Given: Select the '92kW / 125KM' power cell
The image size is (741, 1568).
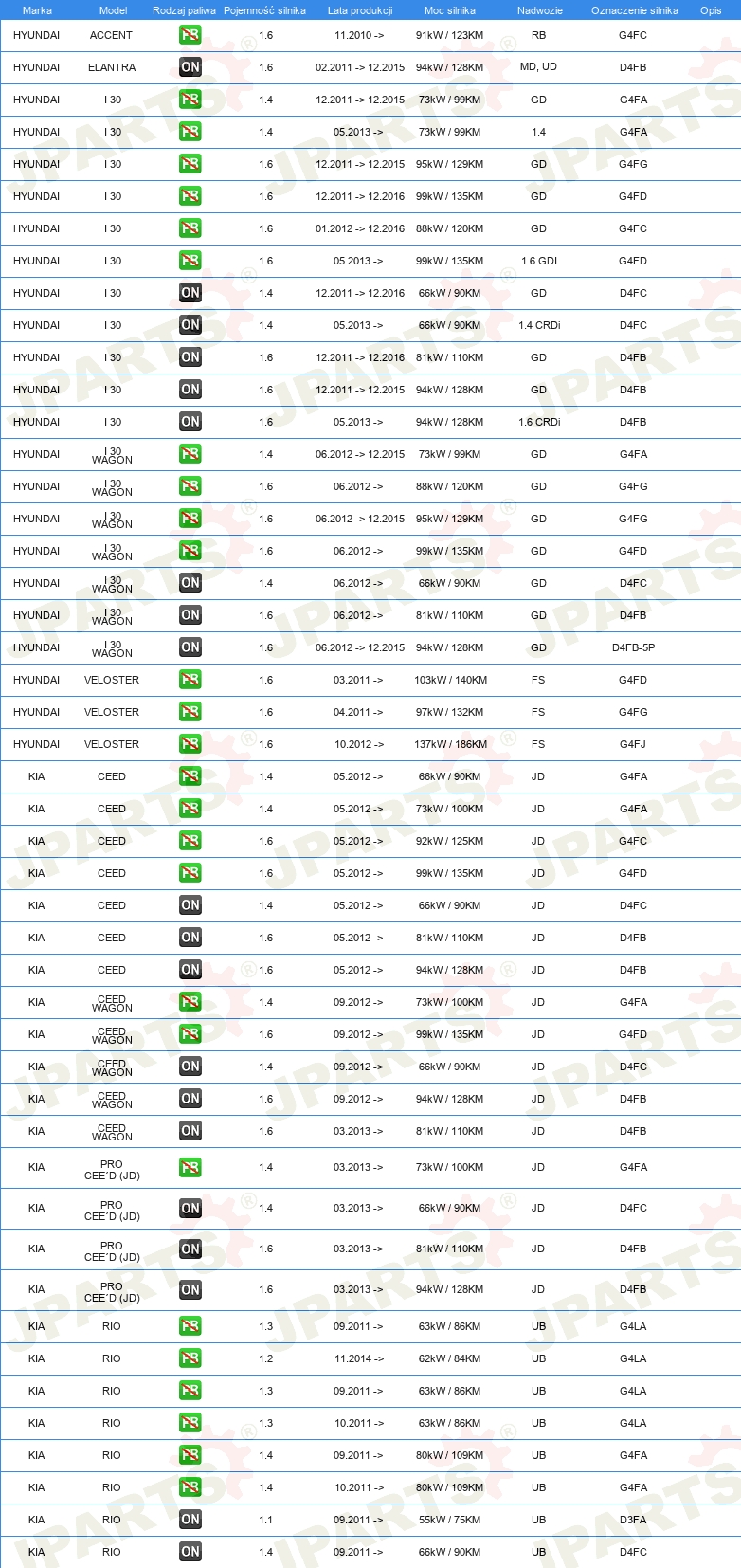Looking at the screenshot, I should click(x=449, y=841).
